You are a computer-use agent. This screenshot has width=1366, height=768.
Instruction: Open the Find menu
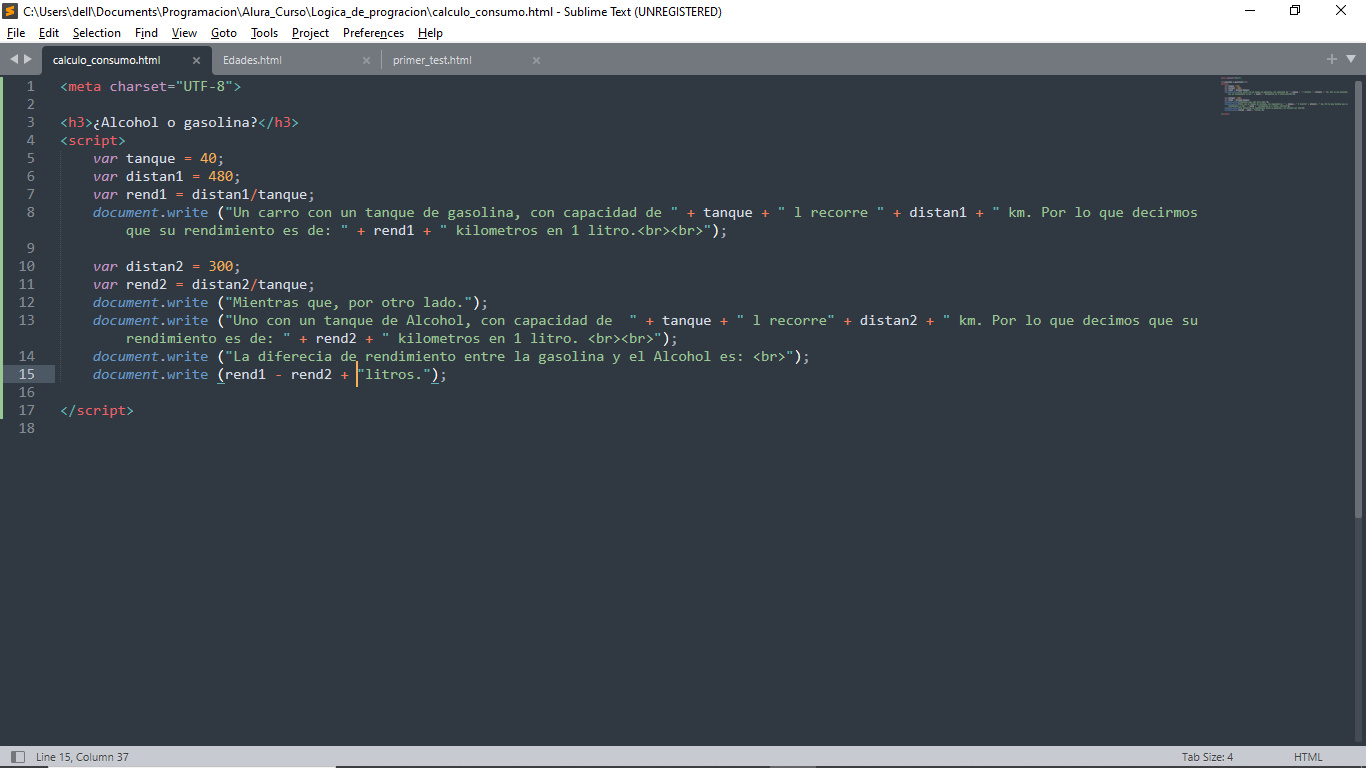point(146,33)
